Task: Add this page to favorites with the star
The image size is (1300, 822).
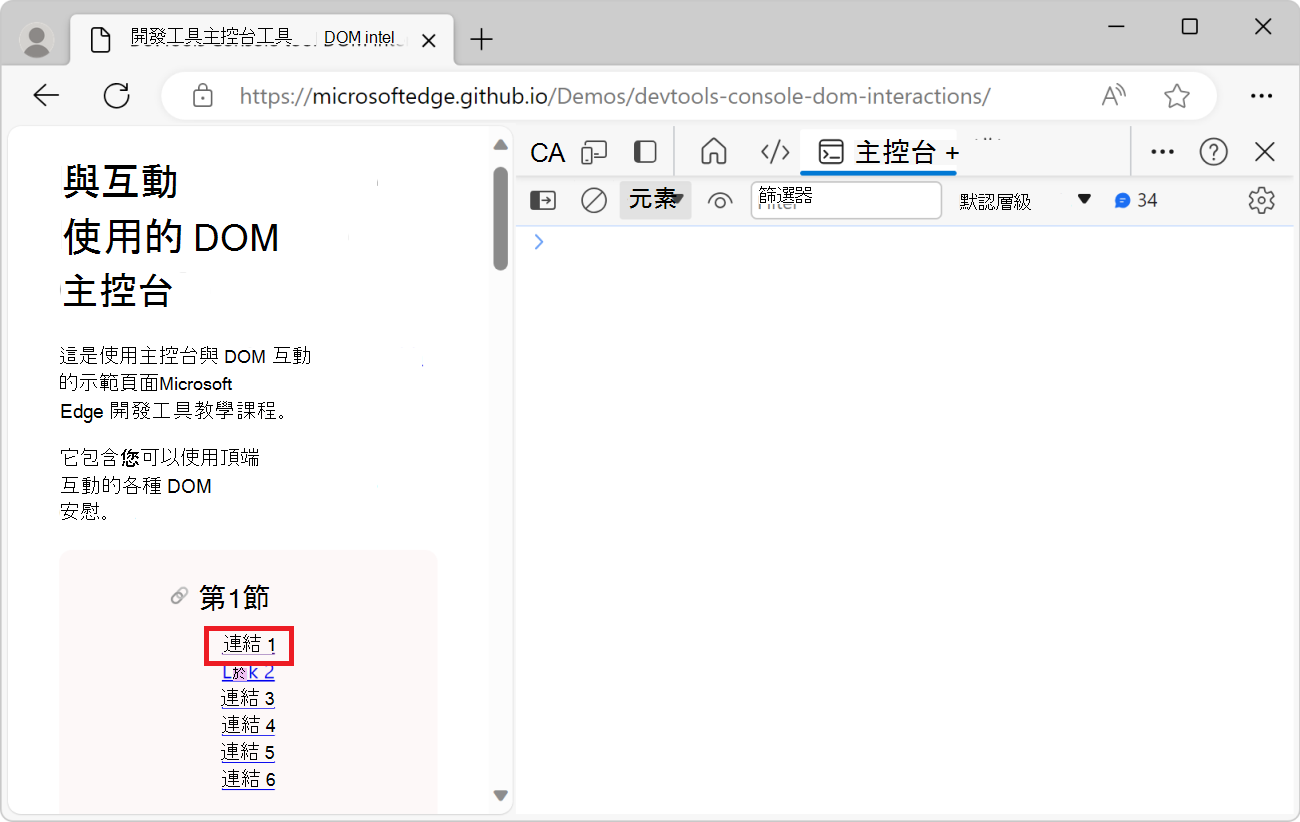Action: coord(1177,96)
